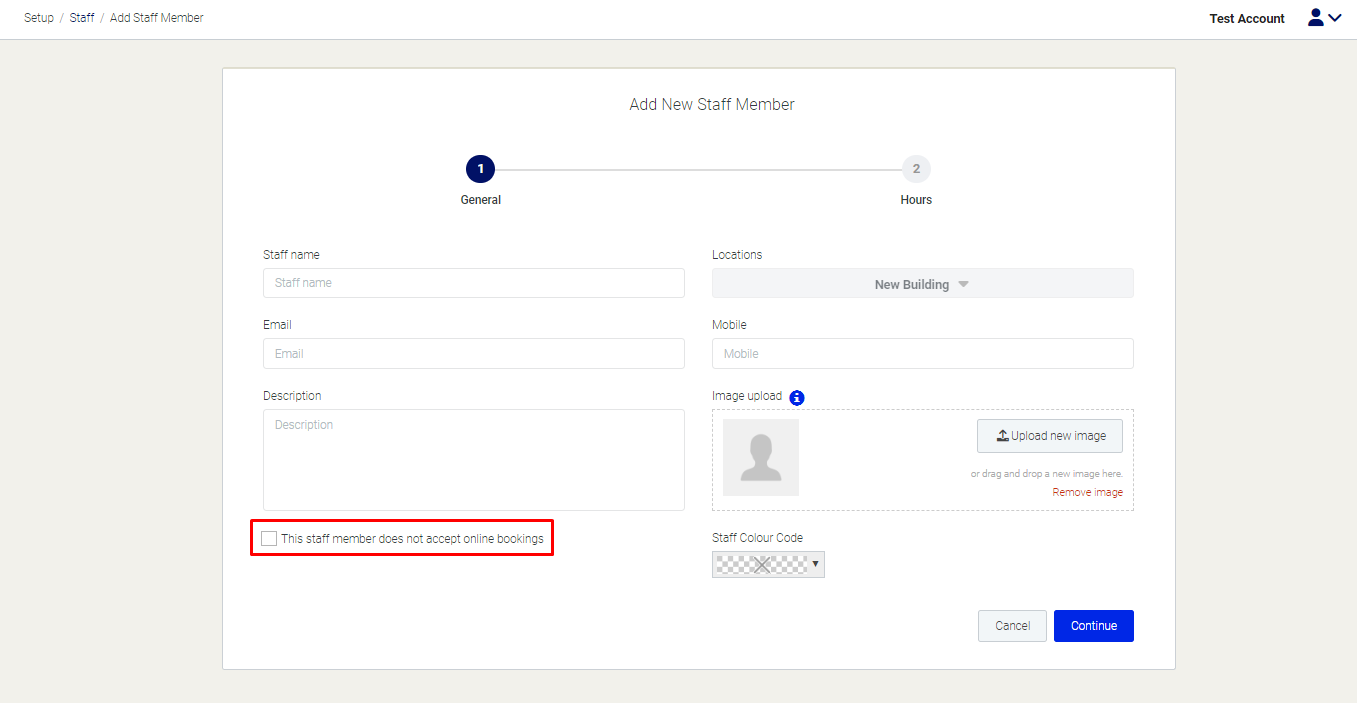Click the Staff Colour Code swatch
This screenshot has width=1357, height=703.
pos(761,565)
